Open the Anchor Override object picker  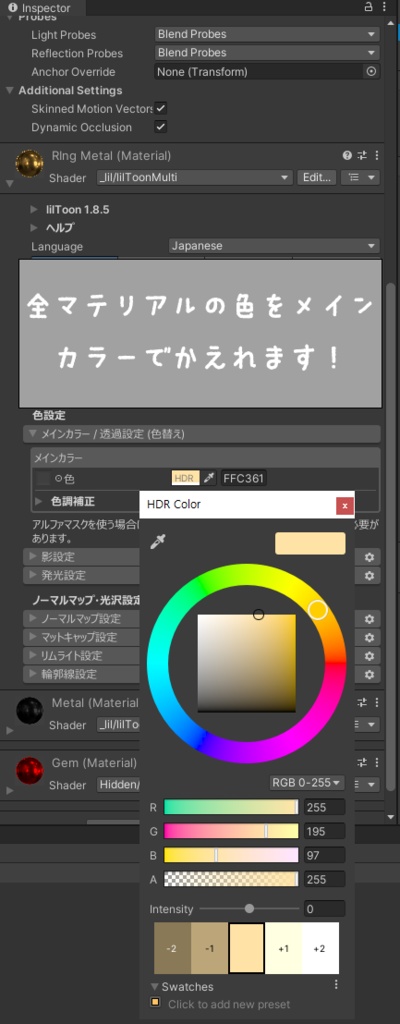(371, 72)
